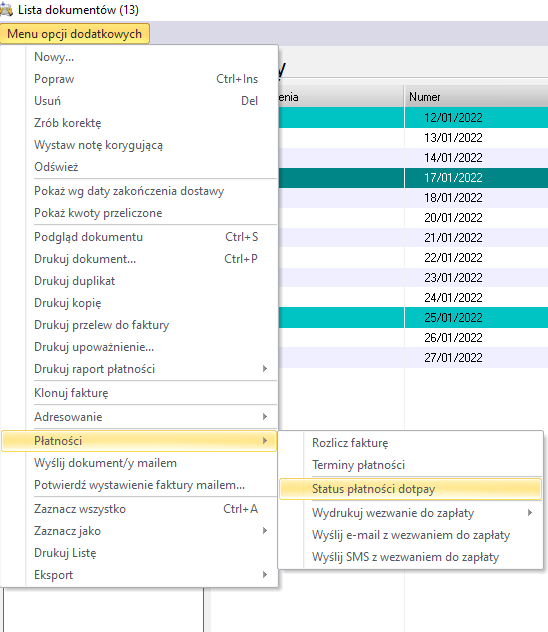Select Zrób korektę menu entry
This screenshot has height=632, width=548.
coord(139,123)
